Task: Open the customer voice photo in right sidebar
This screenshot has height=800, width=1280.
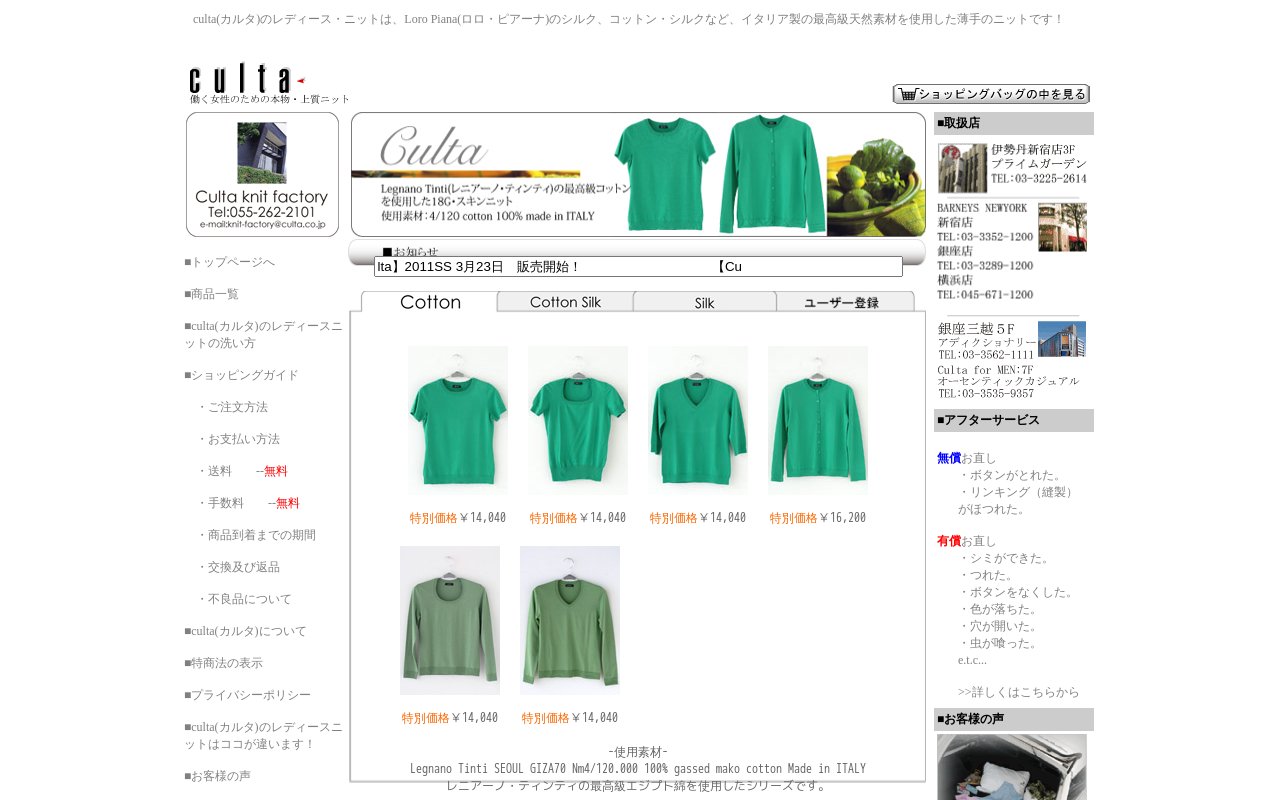Action: [x=1012, y=767]
